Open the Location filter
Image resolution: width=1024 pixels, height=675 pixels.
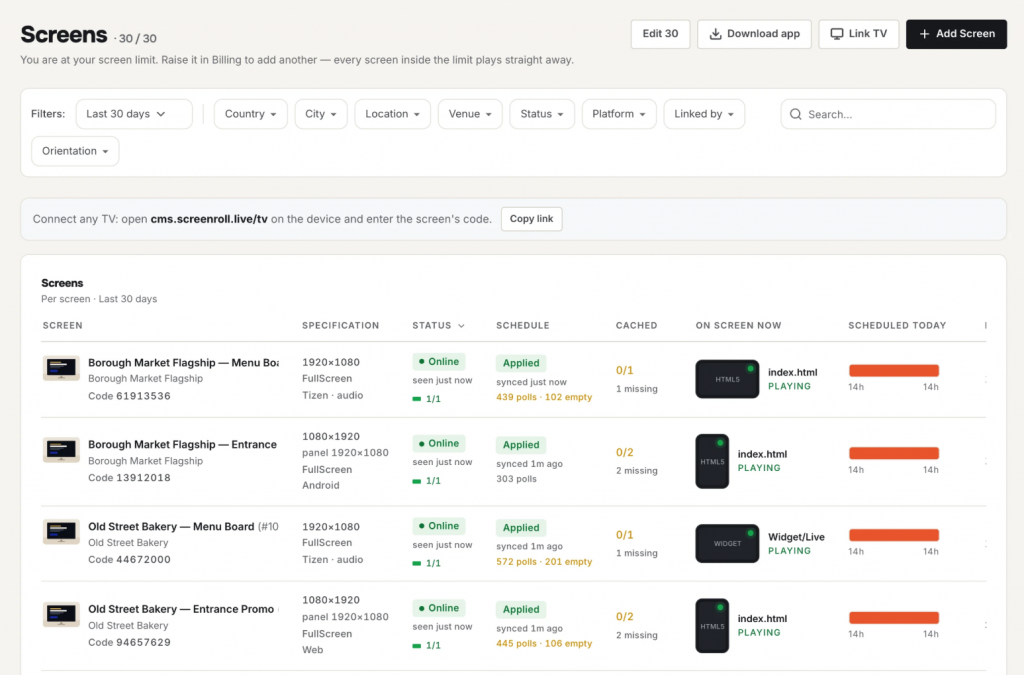coord(392,114)
